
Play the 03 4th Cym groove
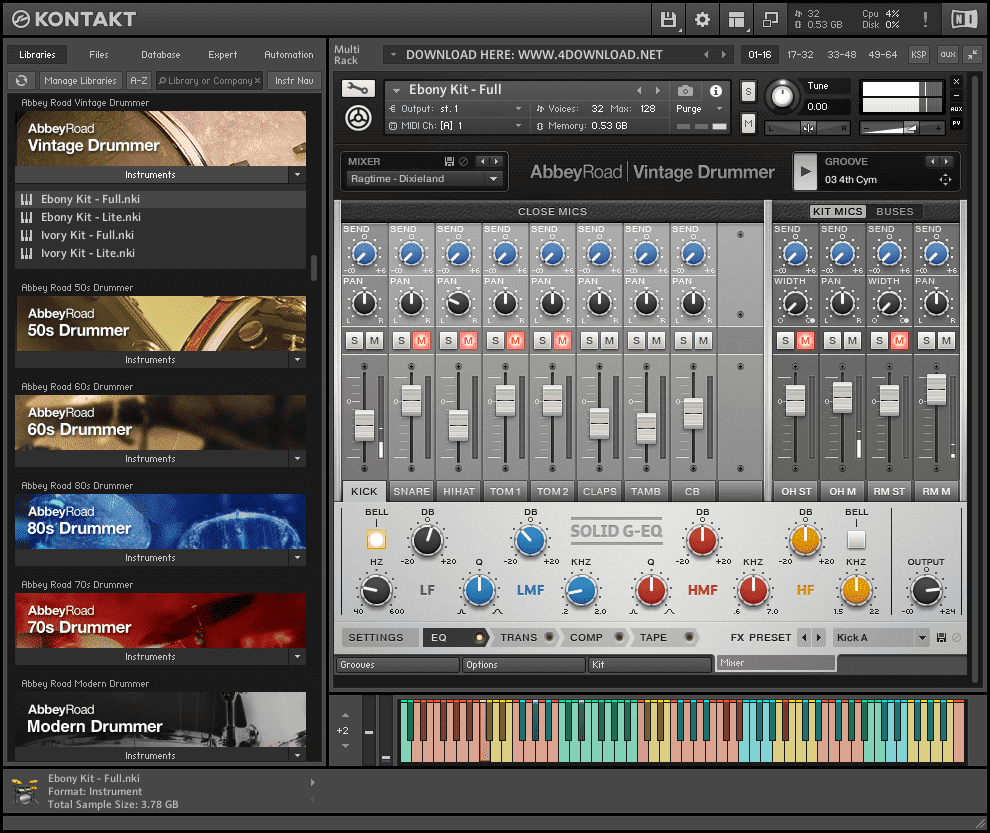click(804, 171)
